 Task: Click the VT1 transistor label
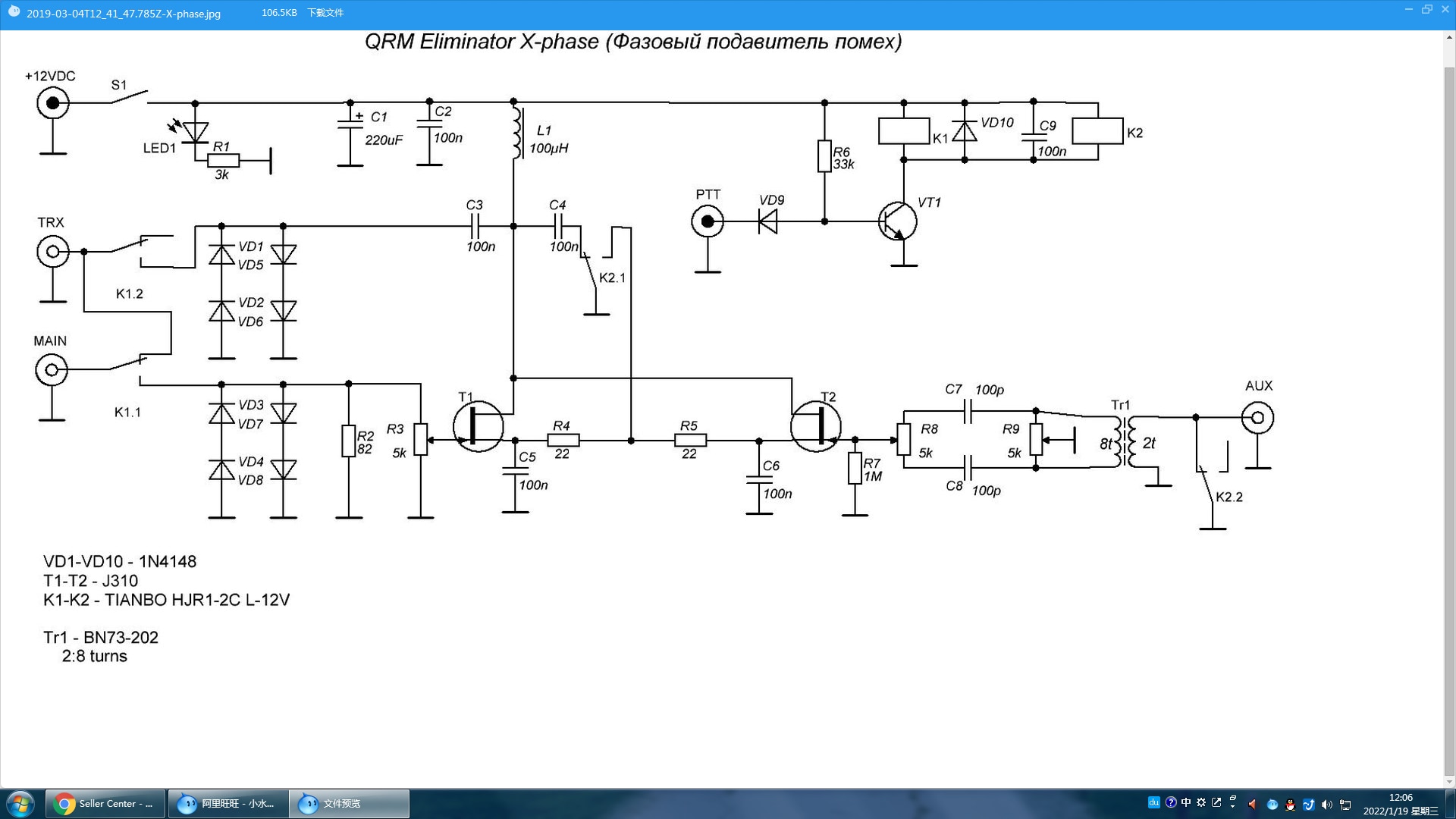929,202
